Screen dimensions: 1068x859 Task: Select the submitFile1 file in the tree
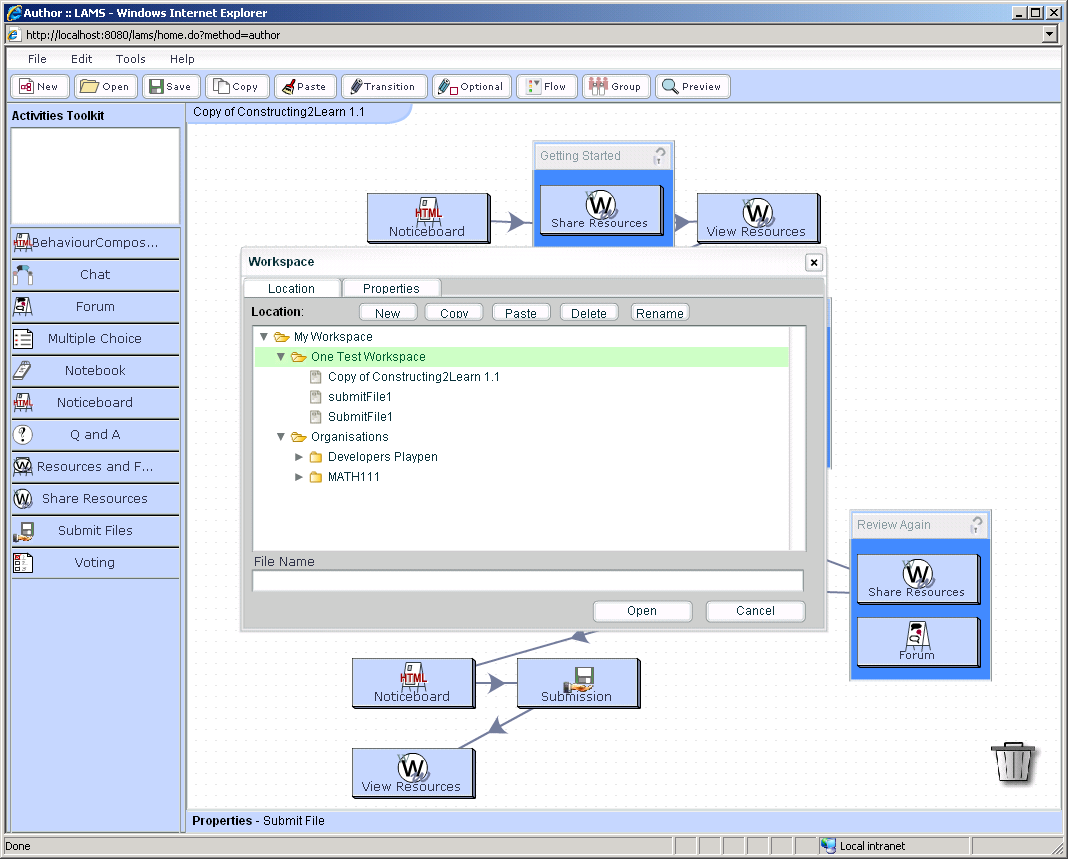click(x=360, y=397)
